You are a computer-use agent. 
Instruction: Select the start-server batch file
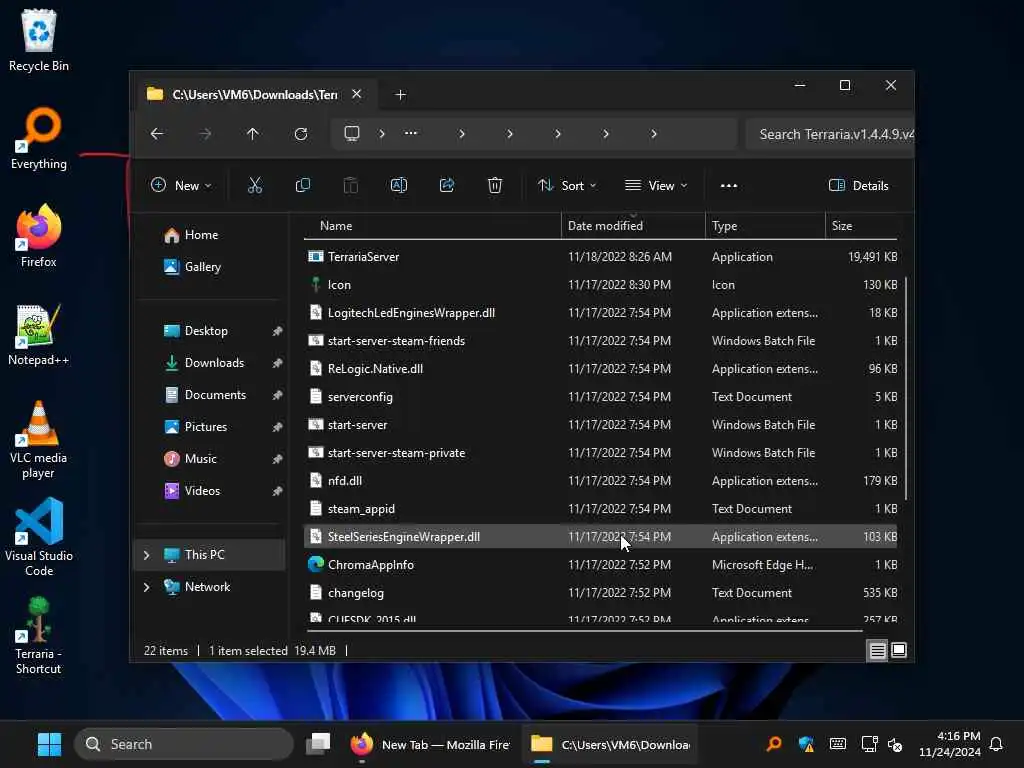click(600, 425)
